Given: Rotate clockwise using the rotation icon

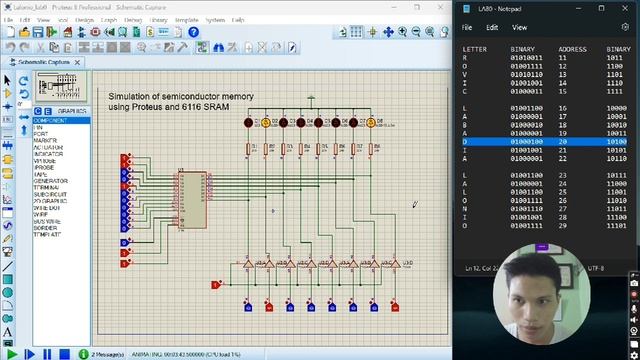Looking at the screenshot, I should pos(24,80).
